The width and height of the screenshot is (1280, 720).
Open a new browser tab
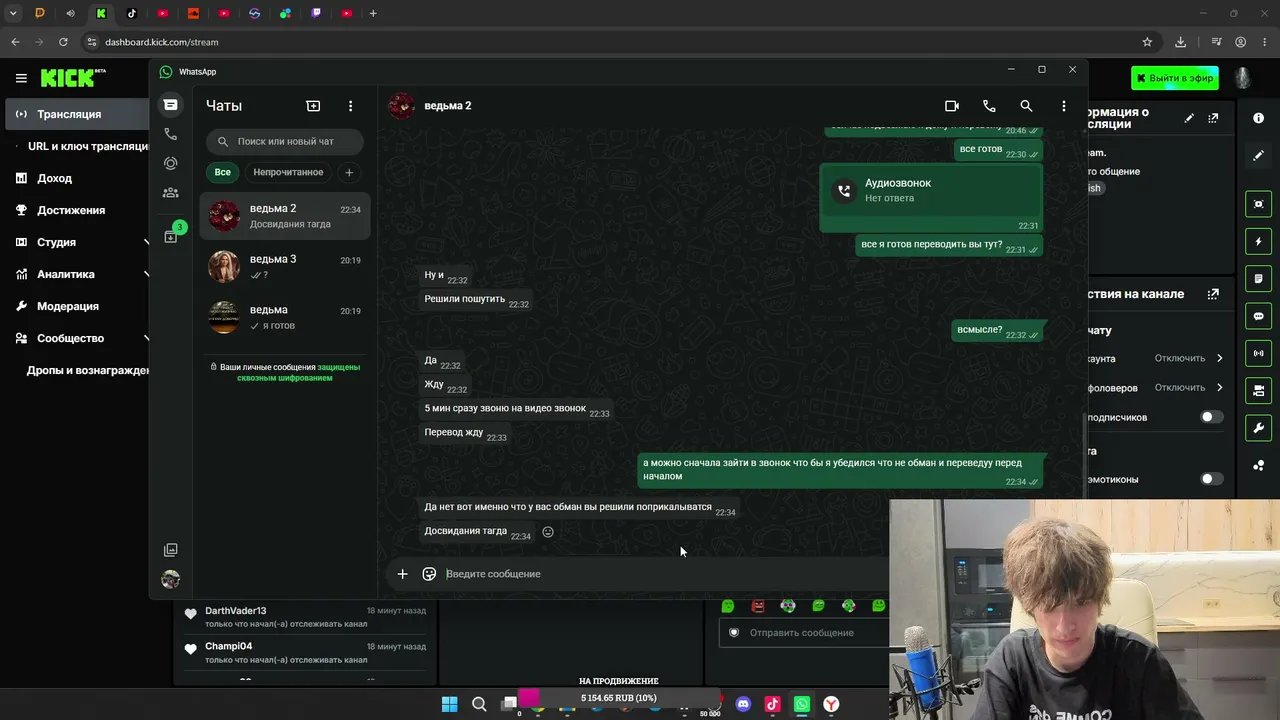[373, 13]
